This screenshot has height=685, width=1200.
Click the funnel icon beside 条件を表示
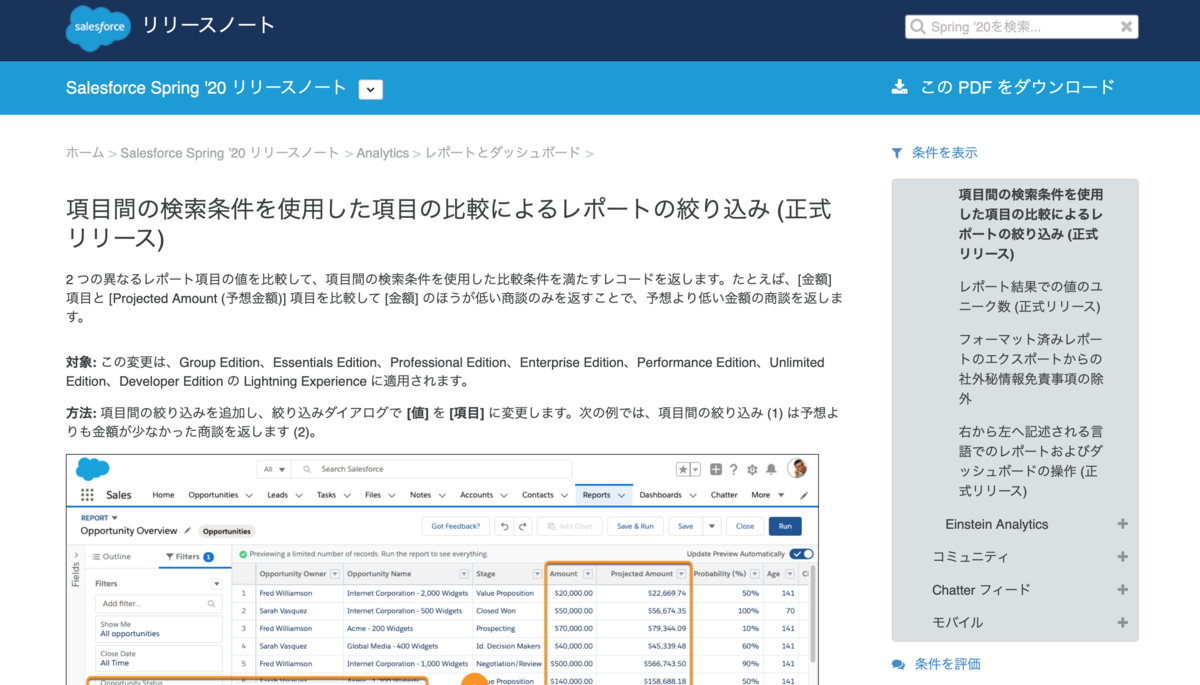pos(897,153)
